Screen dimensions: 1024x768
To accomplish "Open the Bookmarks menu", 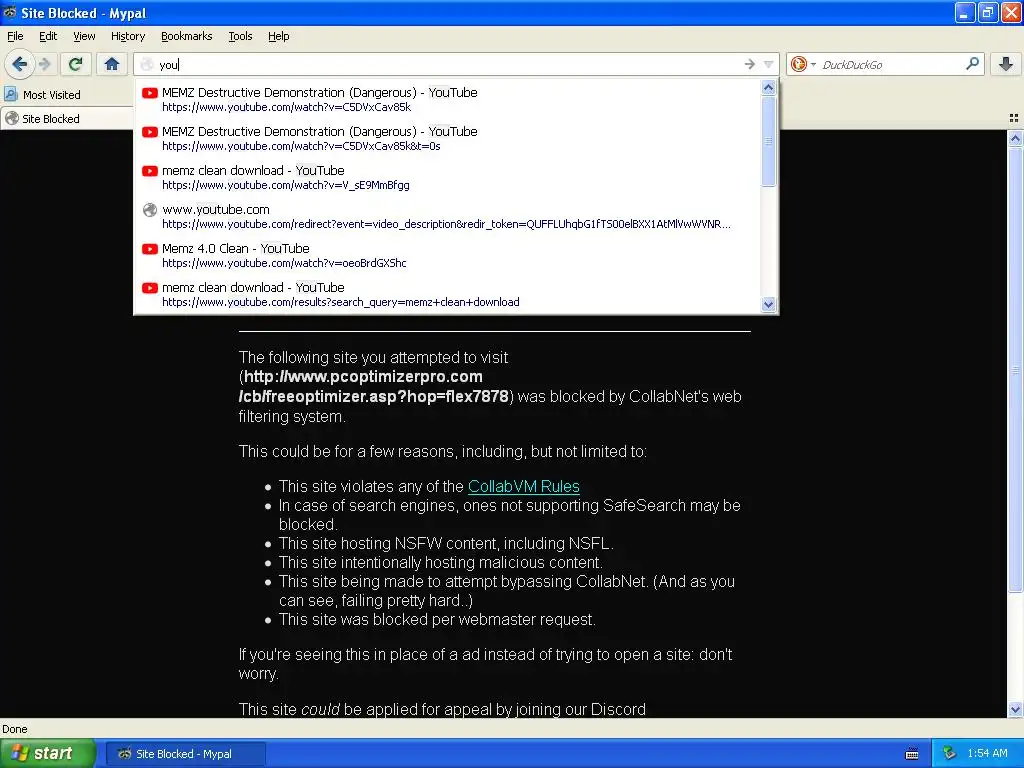I will tap(186, 36).
